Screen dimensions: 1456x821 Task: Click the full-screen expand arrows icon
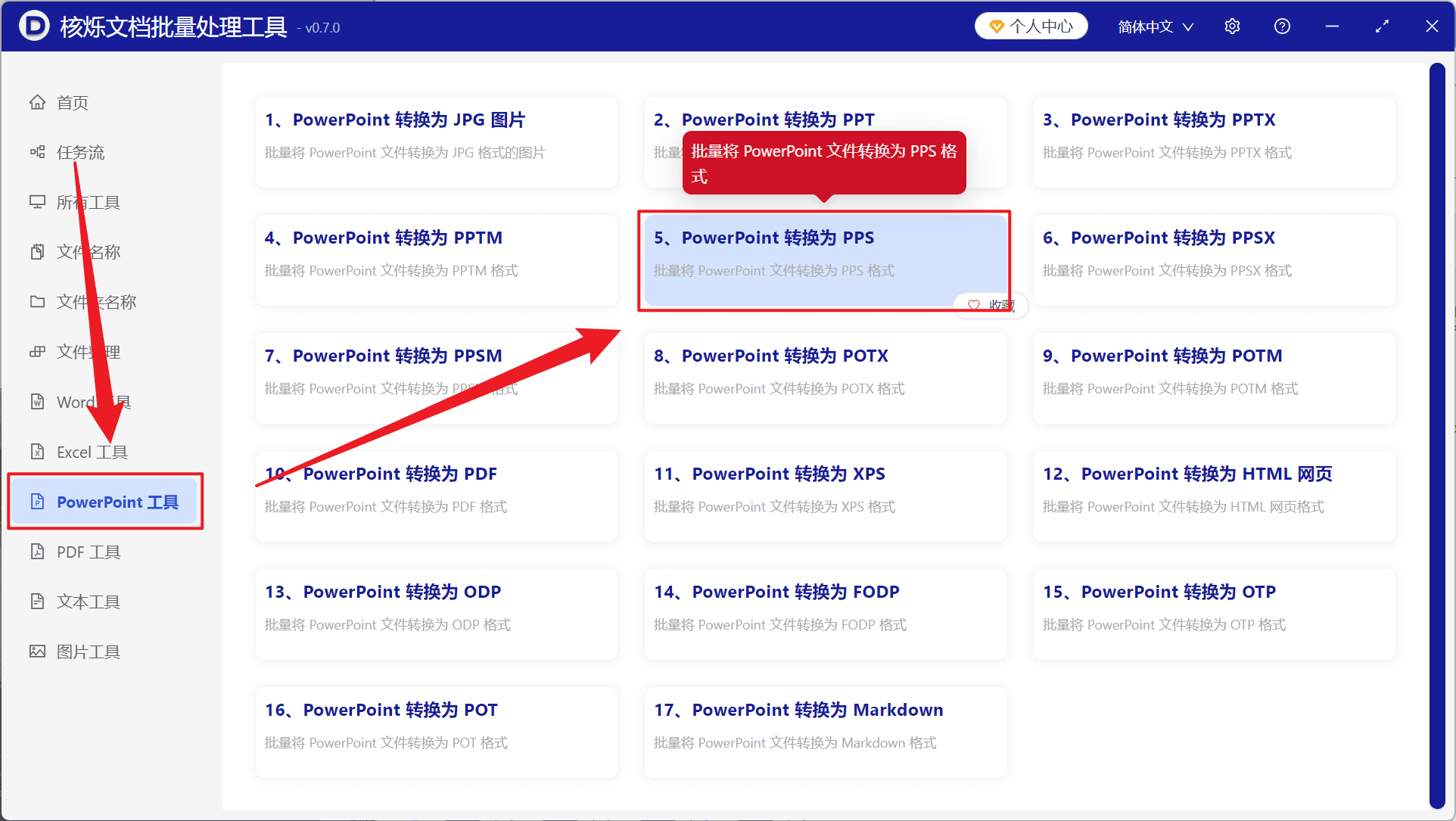point(1382,26)
